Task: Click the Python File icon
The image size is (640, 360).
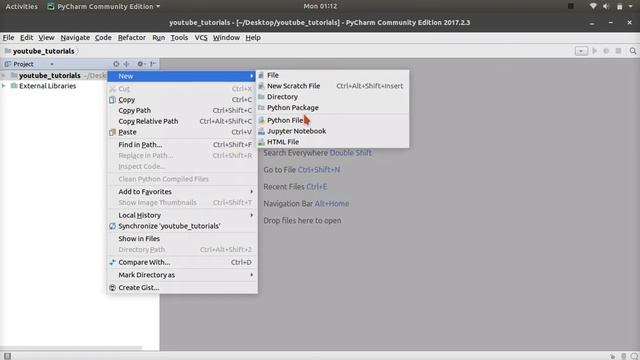Action: coord(261,120)
